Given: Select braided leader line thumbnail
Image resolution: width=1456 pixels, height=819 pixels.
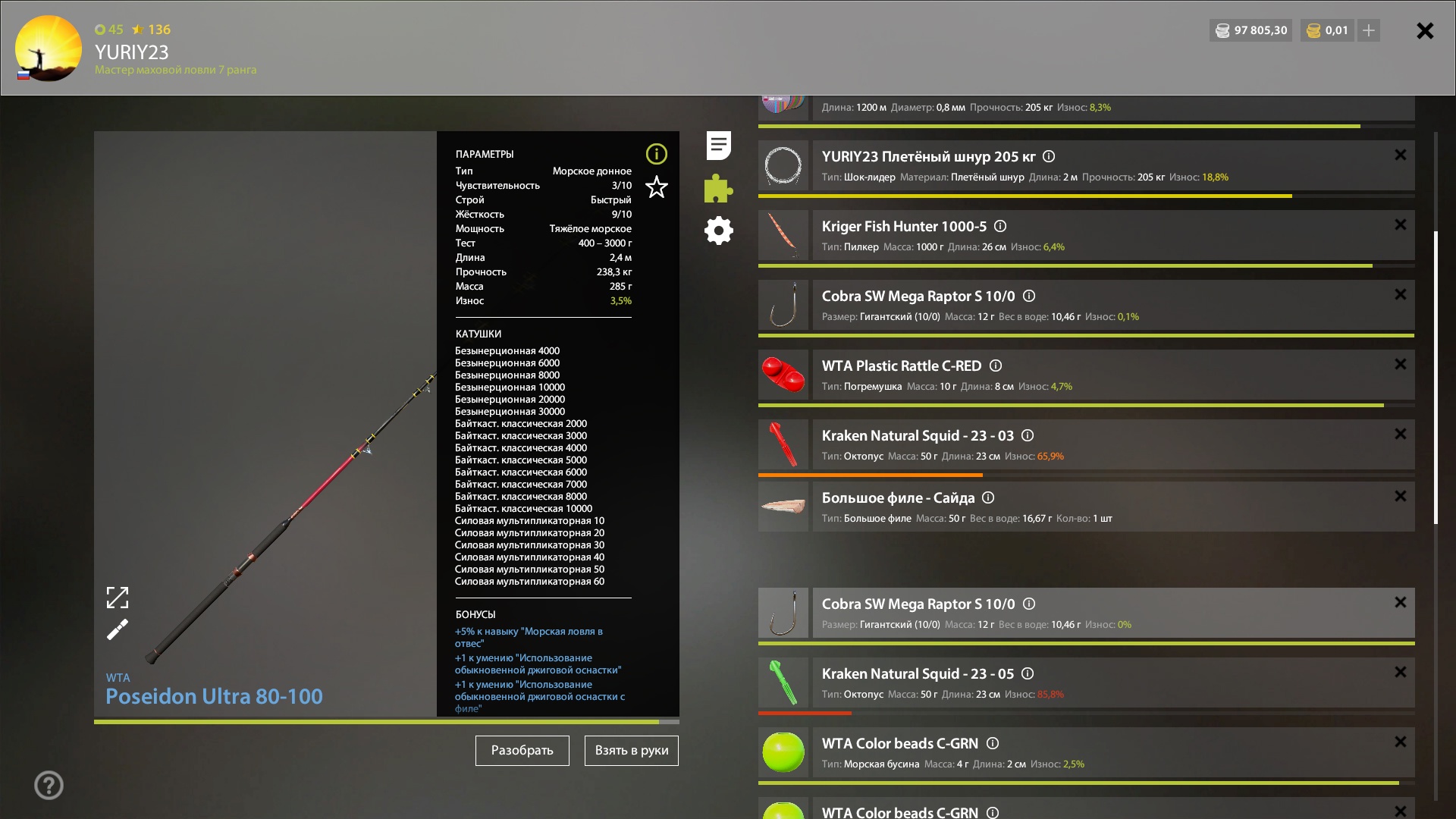Looking at the screenshot, I should [x=783, y=165].
